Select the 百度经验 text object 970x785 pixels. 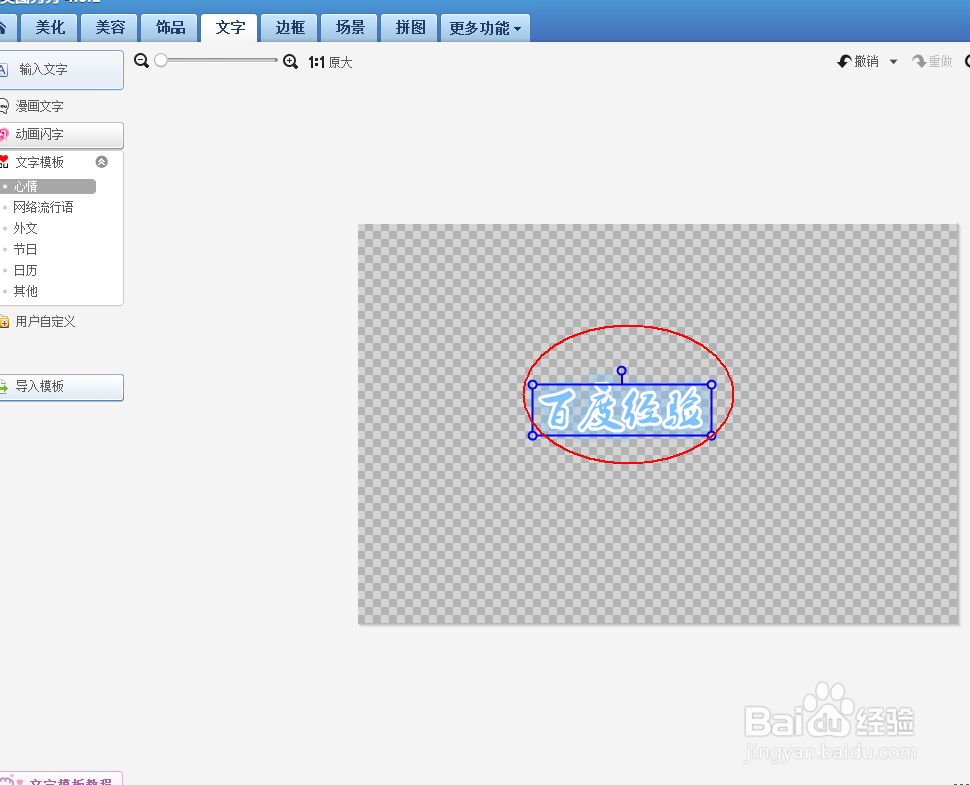click(622, 410)
